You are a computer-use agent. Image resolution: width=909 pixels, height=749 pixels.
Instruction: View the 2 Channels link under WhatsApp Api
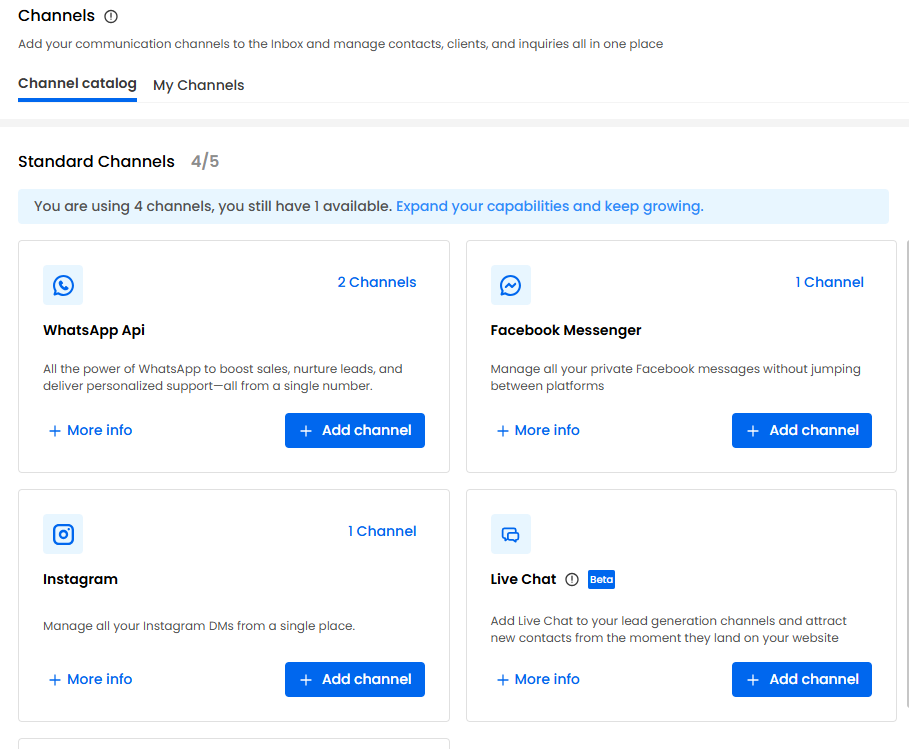tap(377, 282)
